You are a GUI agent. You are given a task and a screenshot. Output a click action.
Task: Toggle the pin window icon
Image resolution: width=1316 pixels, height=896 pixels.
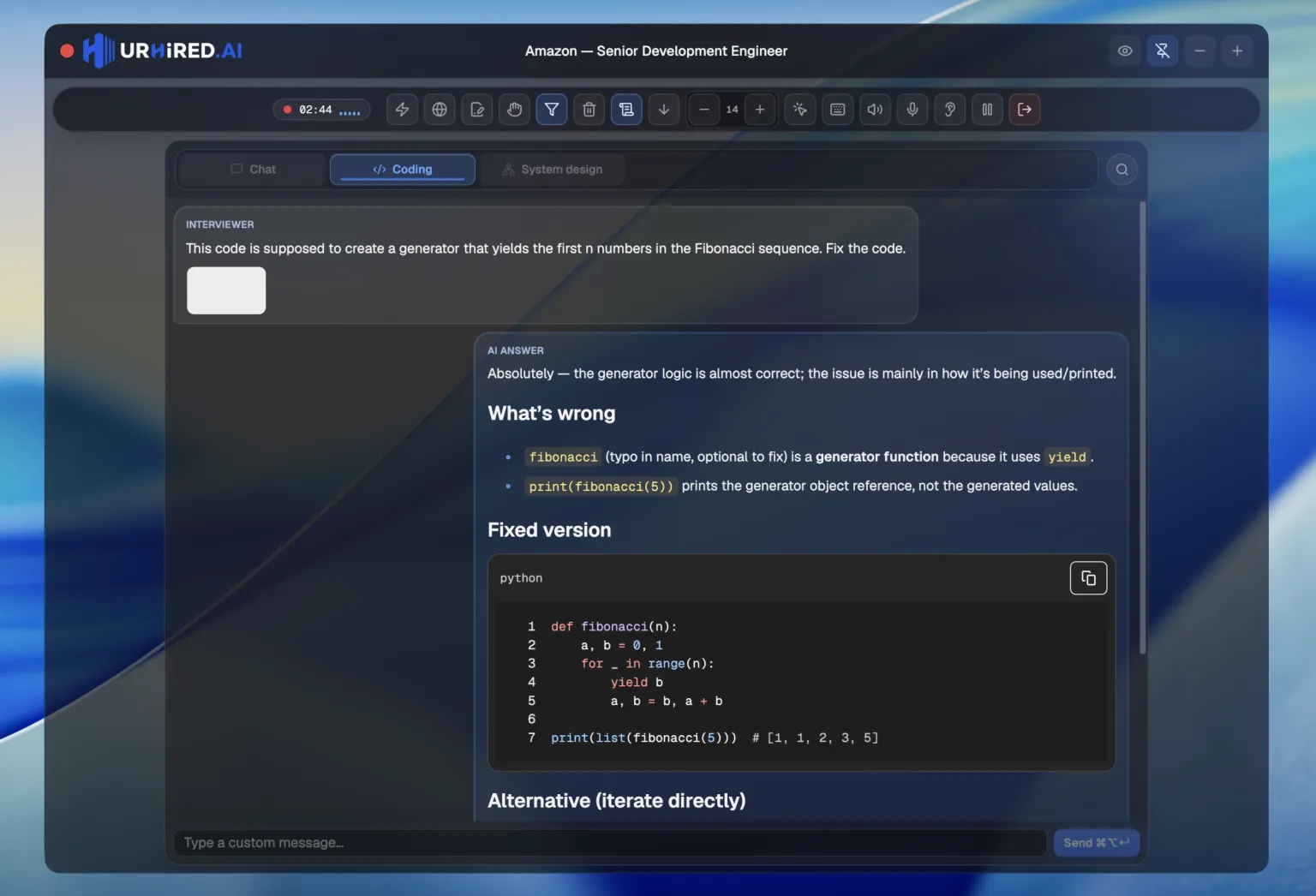[1163, 51]
